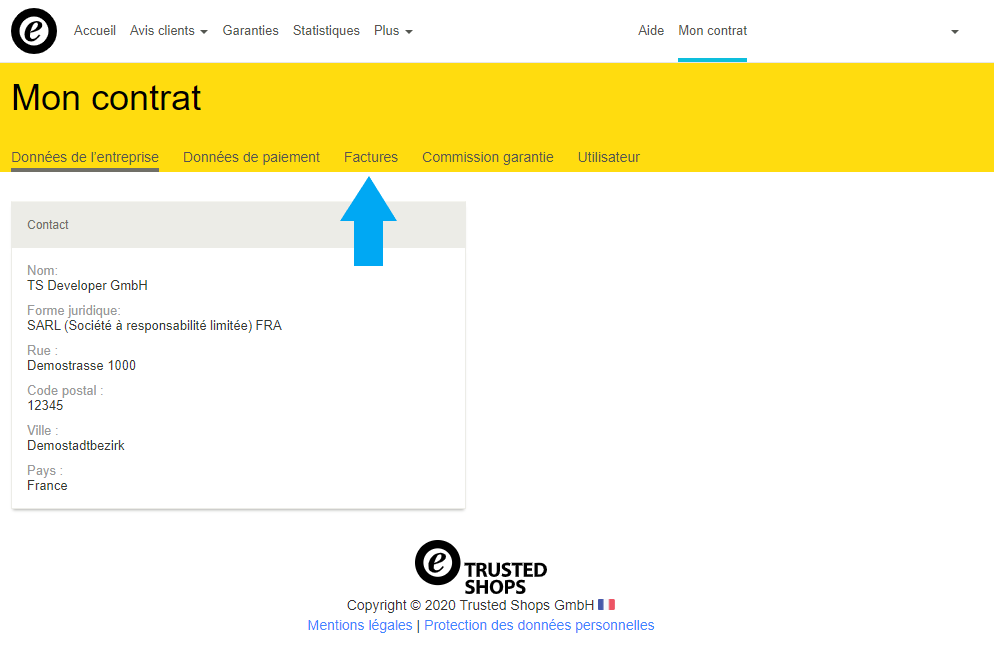Click the French flag icon in footer
The height and width of the screenshot is (657, 994).
point(607,605)
